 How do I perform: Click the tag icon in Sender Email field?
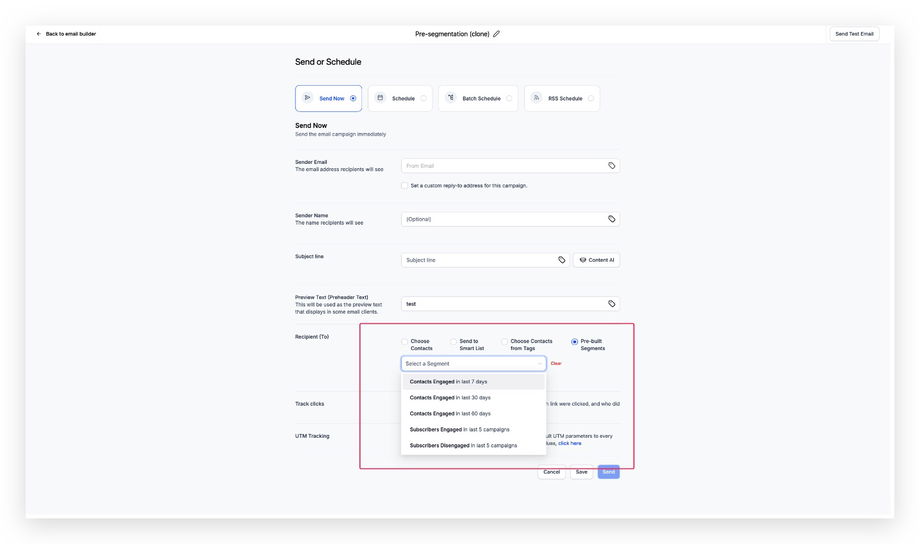pyautogui.click(x=612, y=166)
